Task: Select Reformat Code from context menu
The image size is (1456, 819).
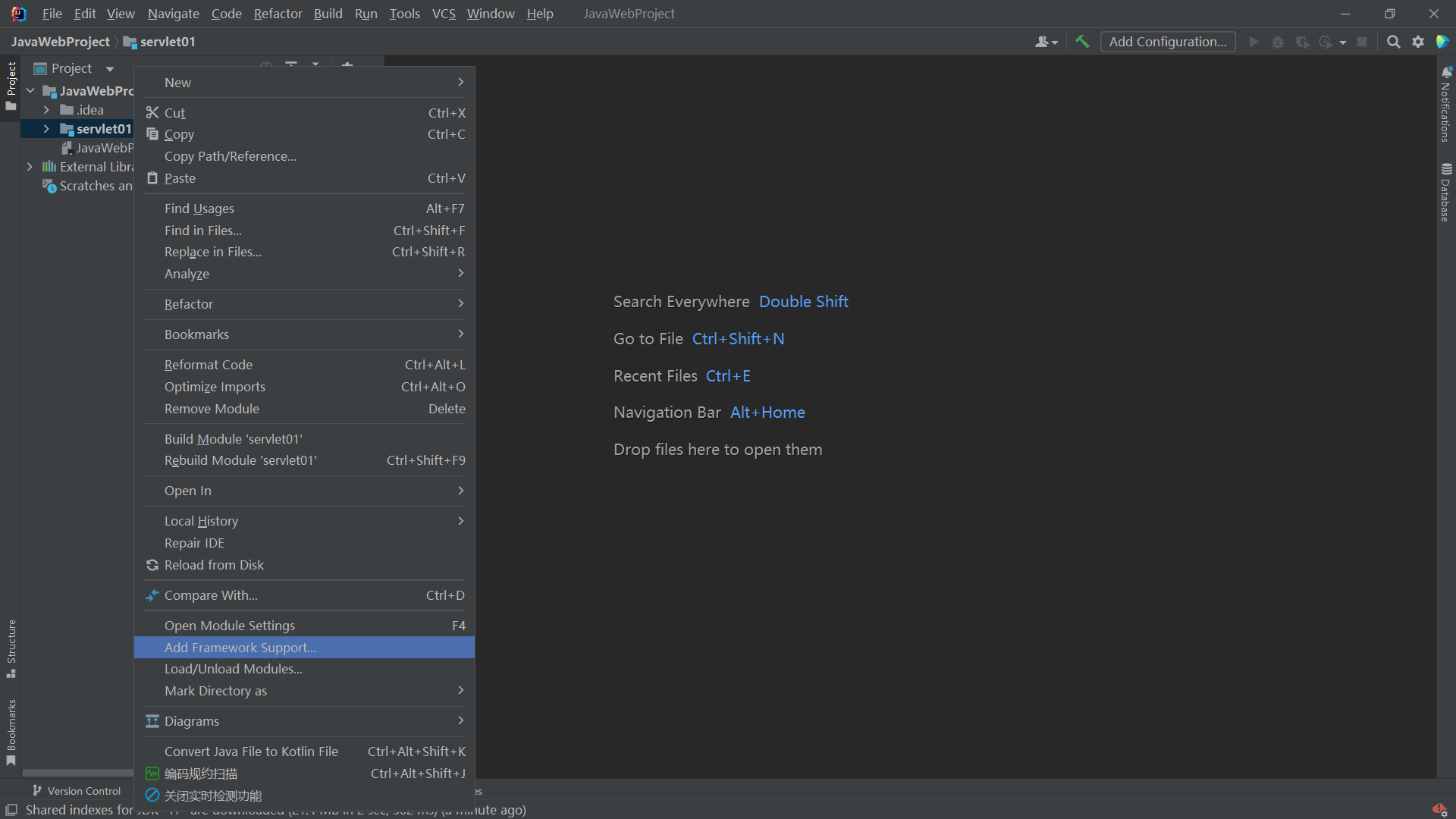Action: click(208, 364)
